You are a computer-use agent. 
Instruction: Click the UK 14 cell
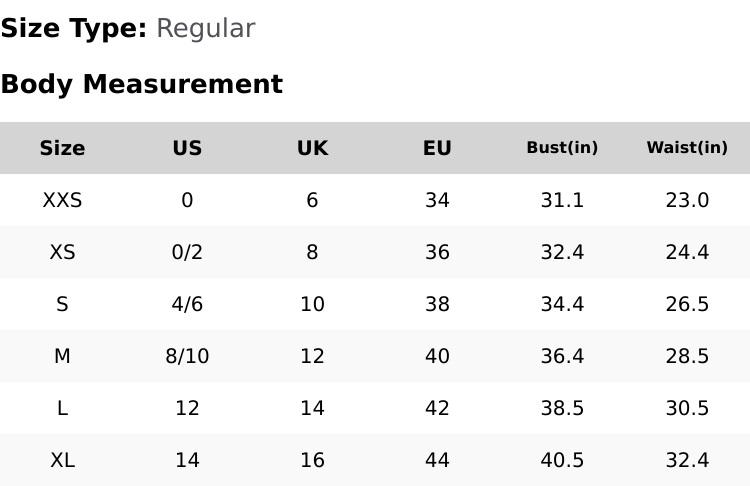(x=312, y=408)
